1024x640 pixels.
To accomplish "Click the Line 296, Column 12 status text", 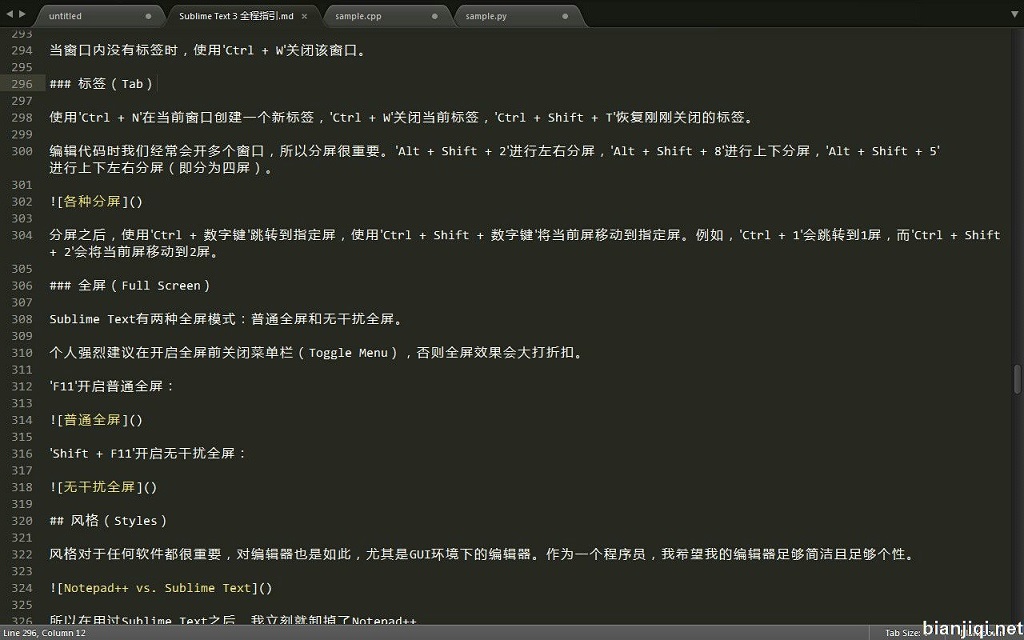I will pos(44,633).
